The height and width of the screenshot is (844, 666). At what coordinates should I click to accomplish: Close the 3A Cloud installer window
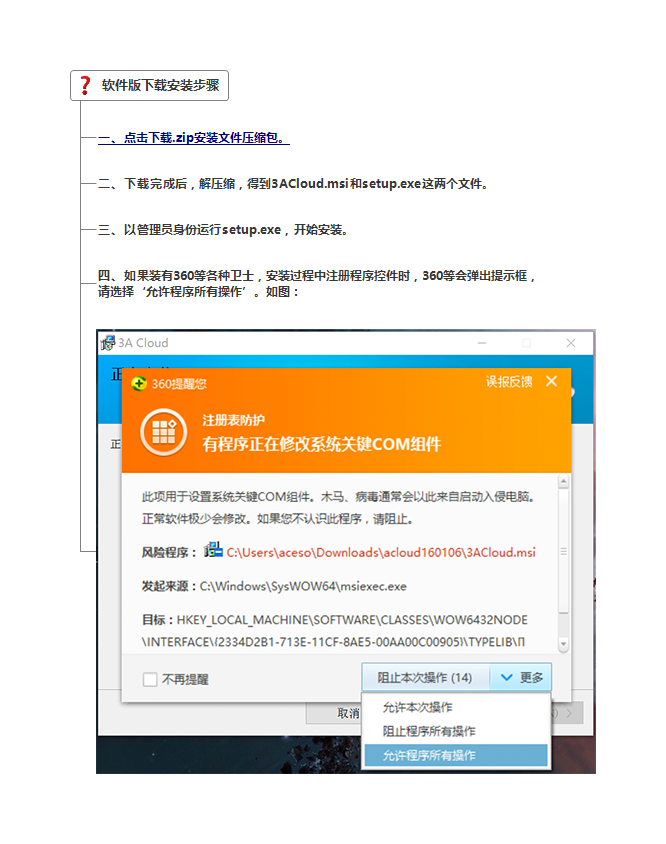pyautogui.click(x=571, y=343)
